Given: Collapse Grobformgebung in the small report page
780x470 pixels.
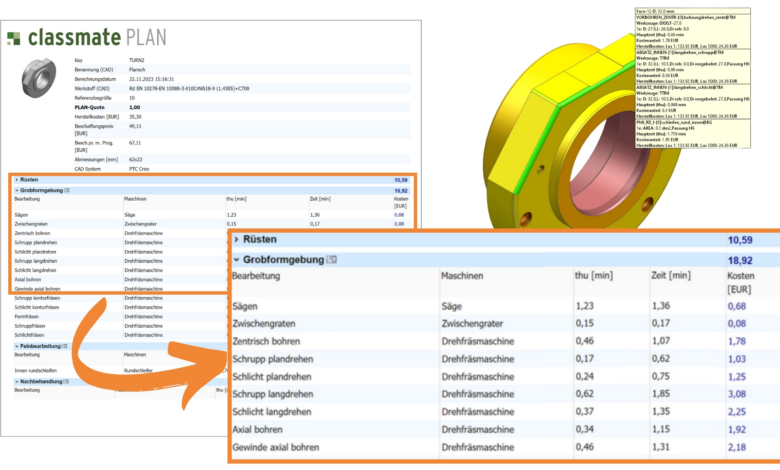Looking at the screenshot, I should (x=17, y=190).
